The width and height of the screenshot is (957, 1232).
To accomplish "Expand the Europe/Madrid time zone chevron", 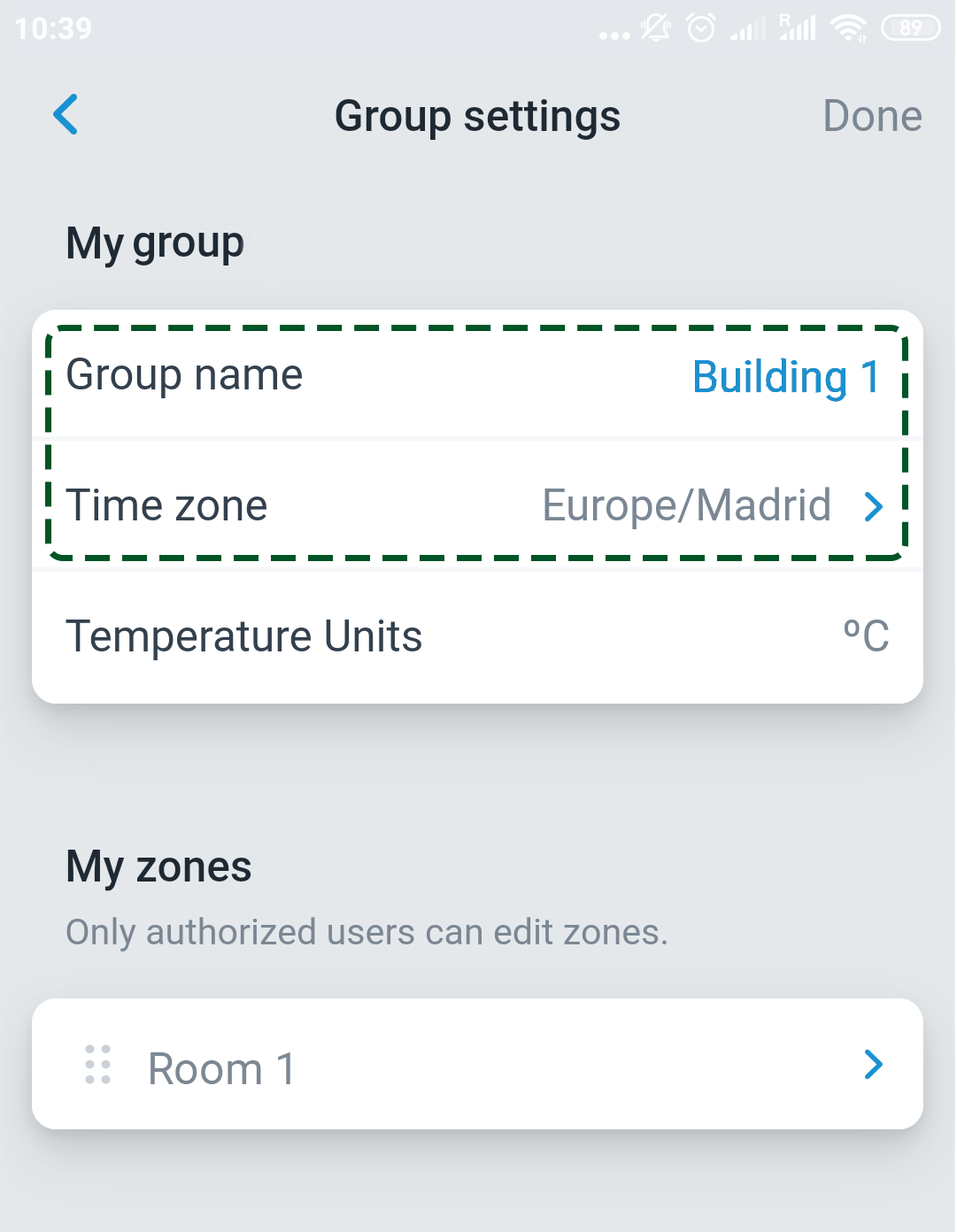I will (x=874, y=506).
